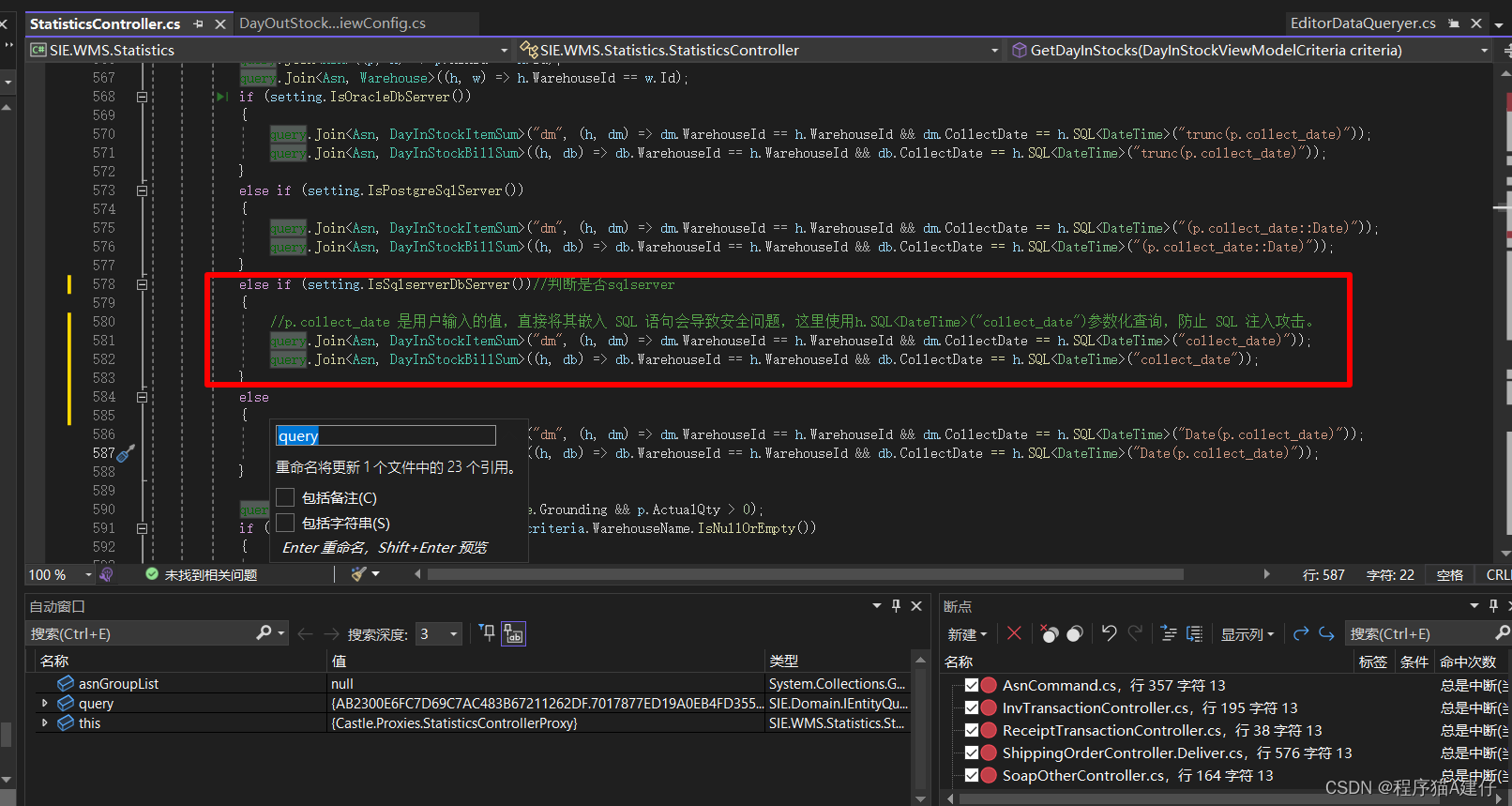
Task: Collapse code block at line 578
Action: 143,284
